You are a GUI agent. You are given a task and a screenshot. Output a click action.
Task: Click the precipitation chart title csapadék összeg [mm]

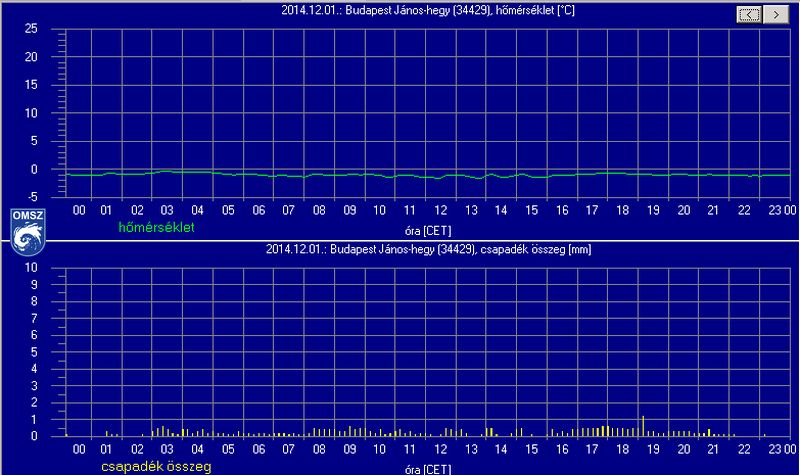click(428, 249)
